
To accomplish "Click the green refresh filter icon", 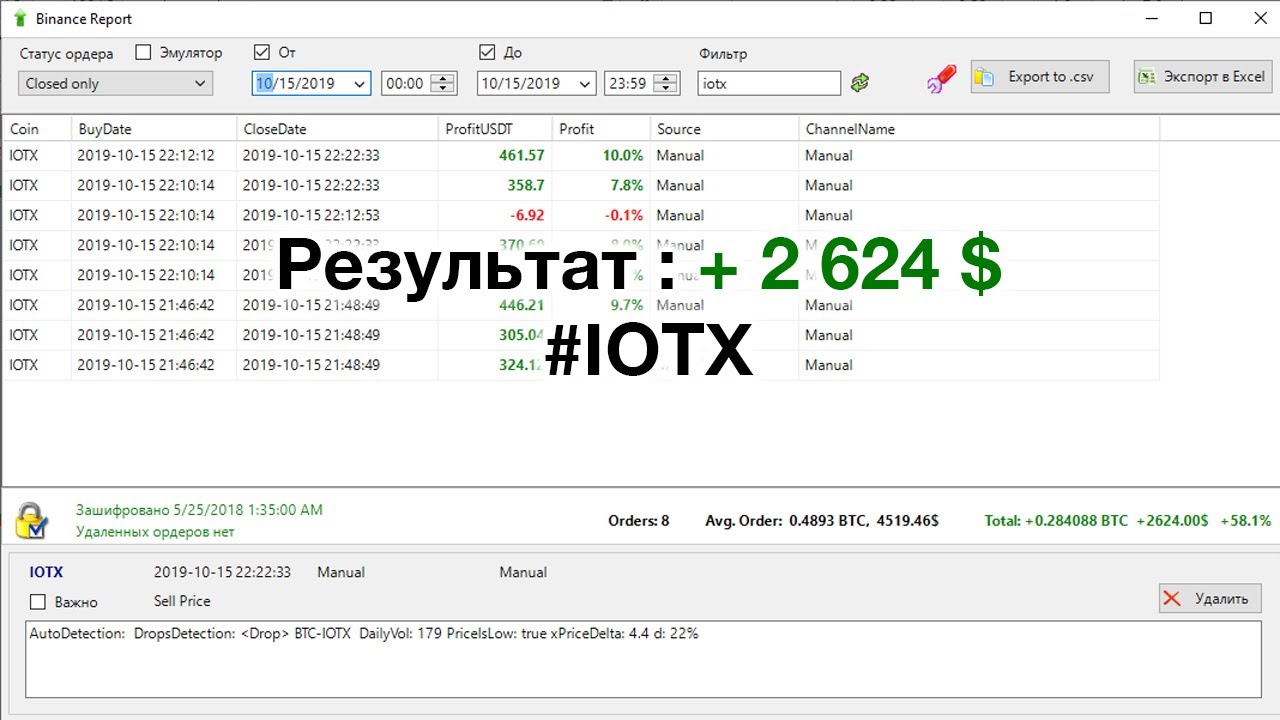I will [x=860, y=83].
